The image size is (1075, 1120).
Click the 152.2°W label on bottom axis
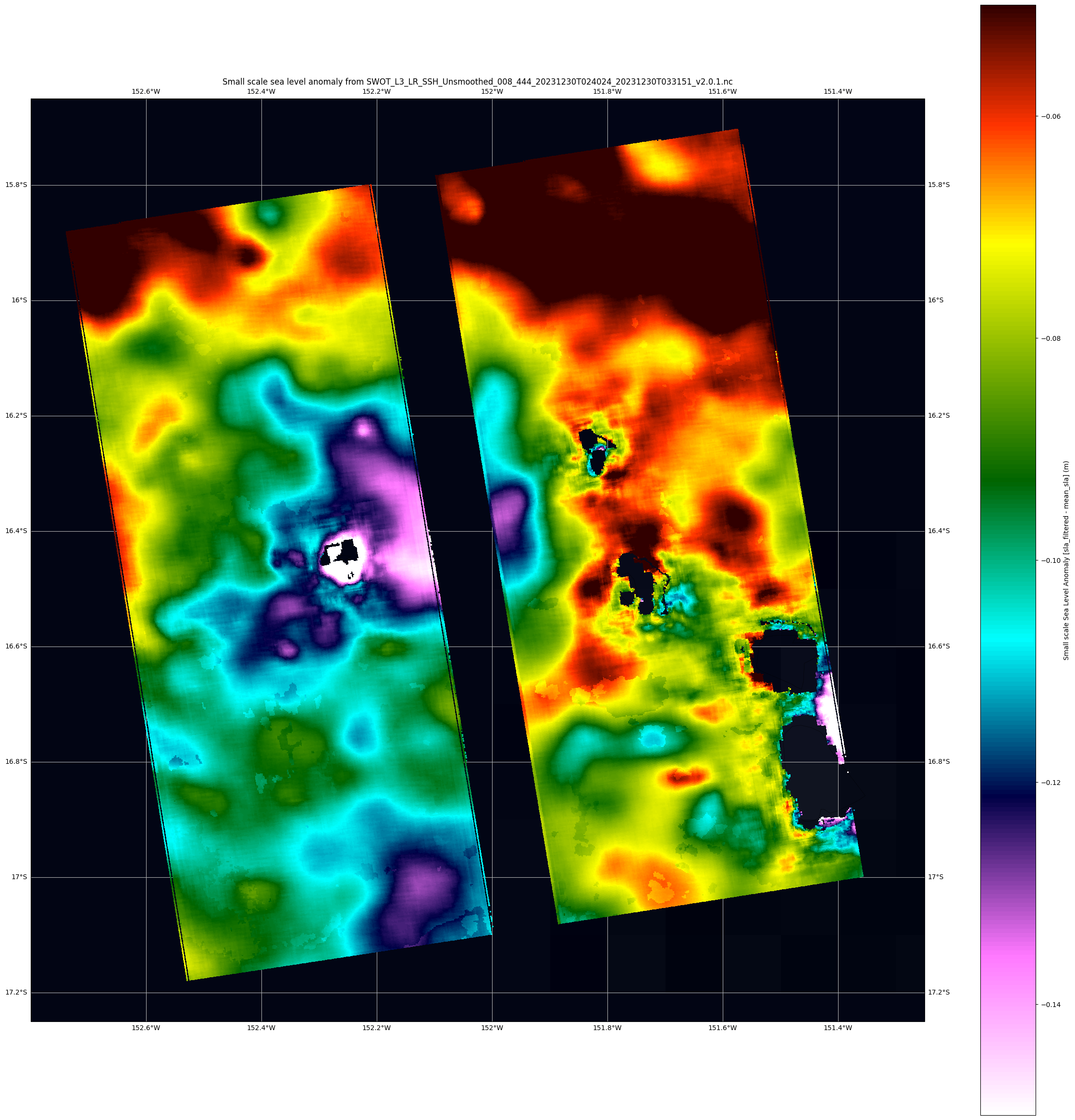click(x=376, y=1028)
